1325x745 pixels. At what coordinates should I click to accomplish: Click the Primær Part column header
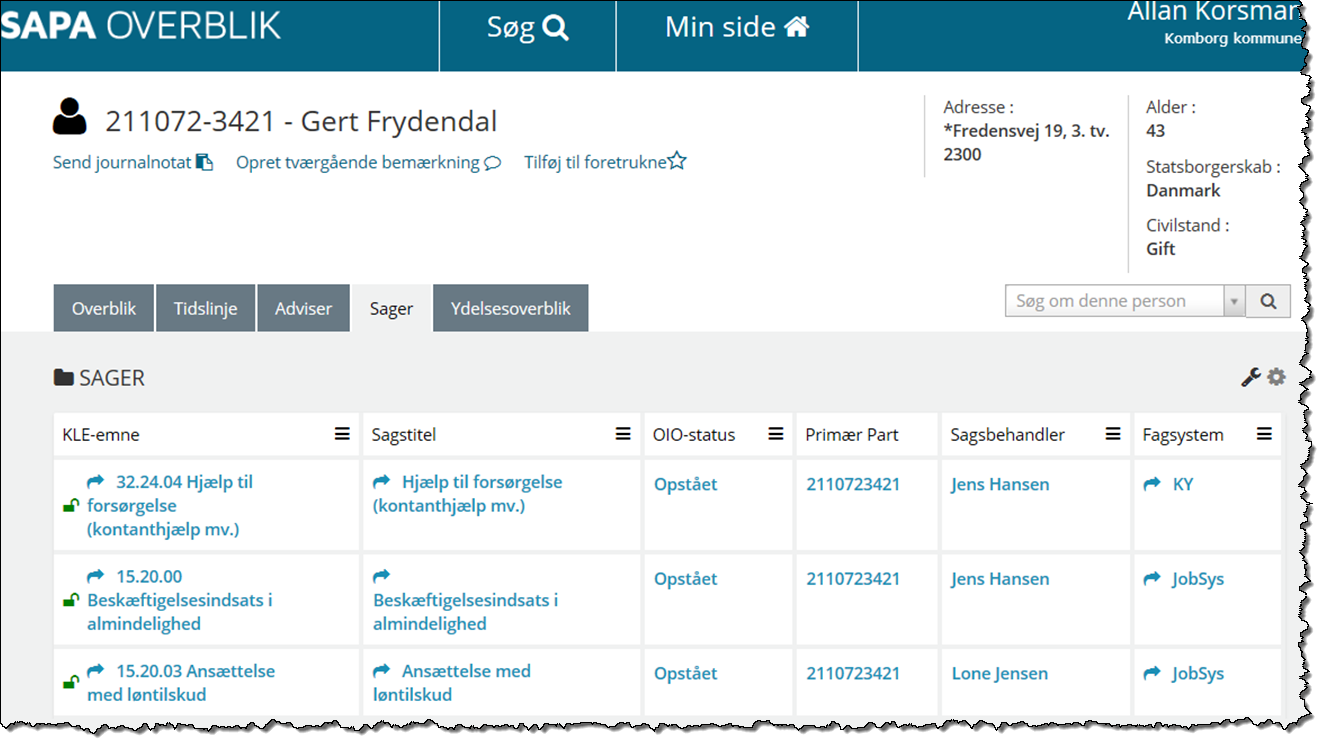pyautogui.click(x=852, y=435)
